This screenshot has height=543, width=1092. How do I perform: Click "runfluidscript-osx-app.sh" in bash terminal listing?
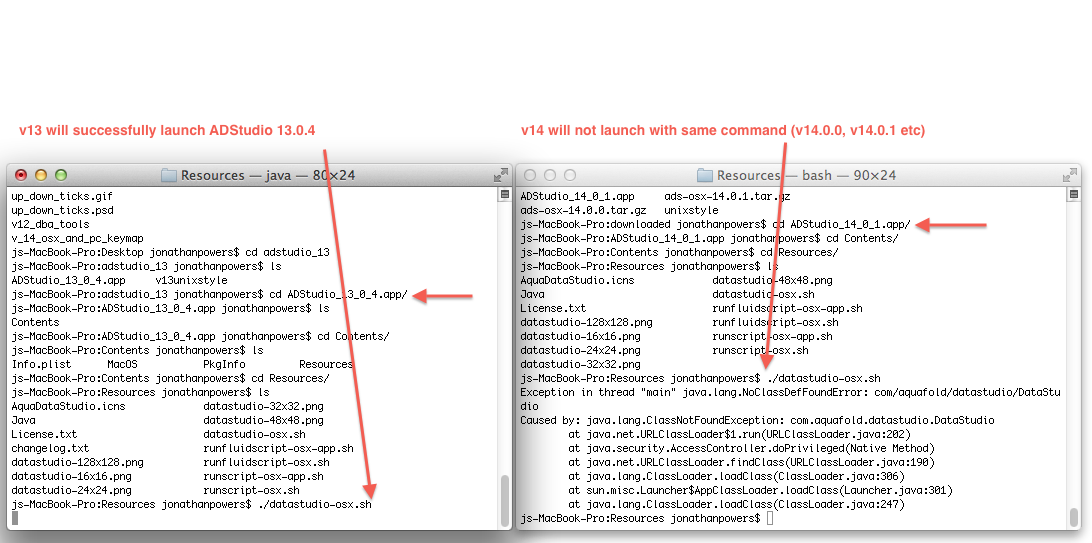[x=788, y=308]
